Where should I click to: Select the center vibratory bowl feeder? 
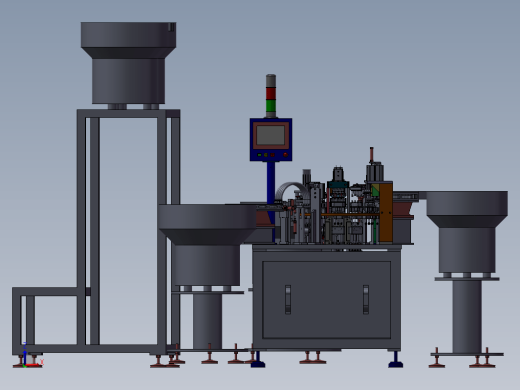coord(207,245)
